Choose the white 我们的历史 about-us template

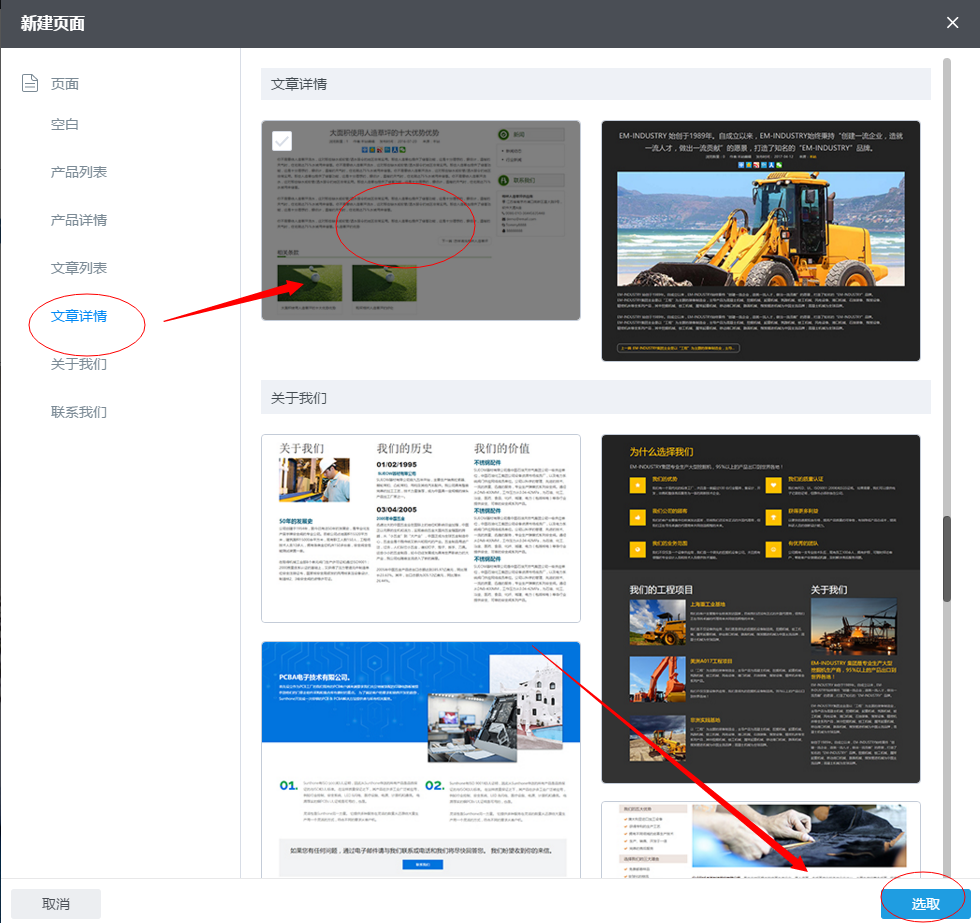pos(420,528)
